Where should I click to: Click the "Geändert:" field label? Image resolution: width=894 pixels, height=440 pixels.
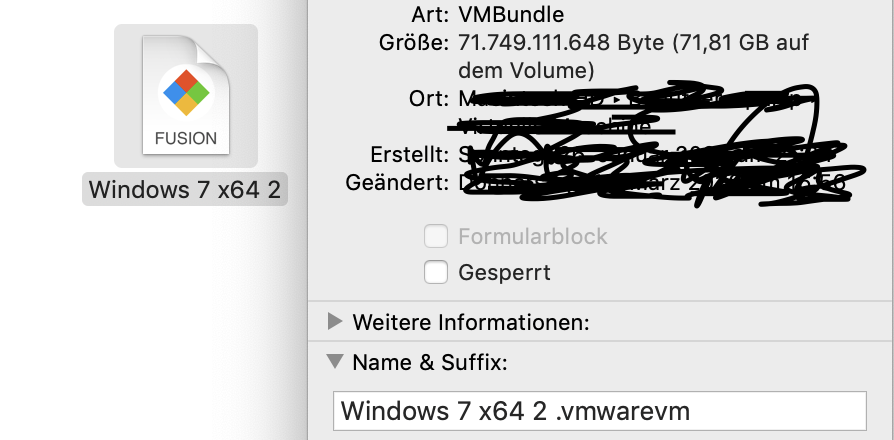tap(397, 183)
